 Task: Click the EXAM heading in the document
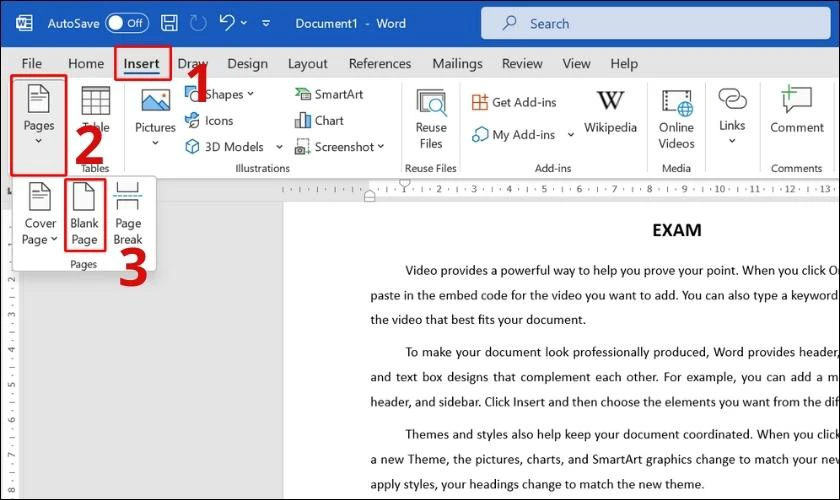click(677, 230)
